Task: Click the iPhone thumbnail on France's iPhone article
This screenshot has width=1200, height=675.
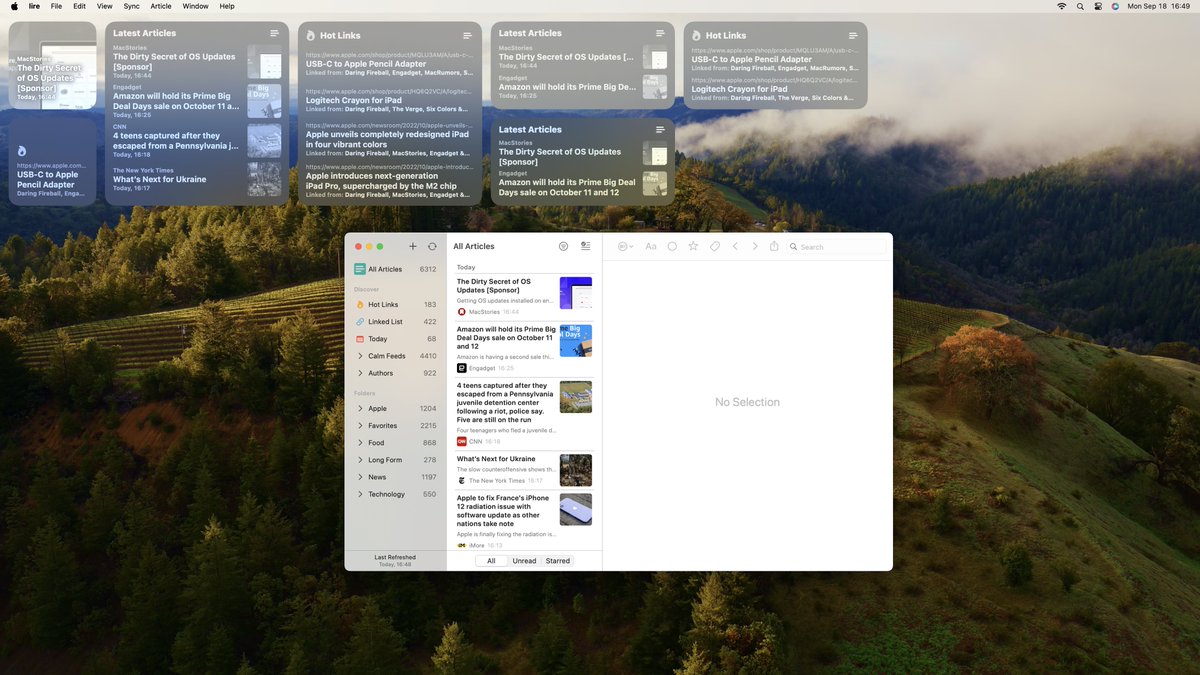Action: [x=576, y=509]
